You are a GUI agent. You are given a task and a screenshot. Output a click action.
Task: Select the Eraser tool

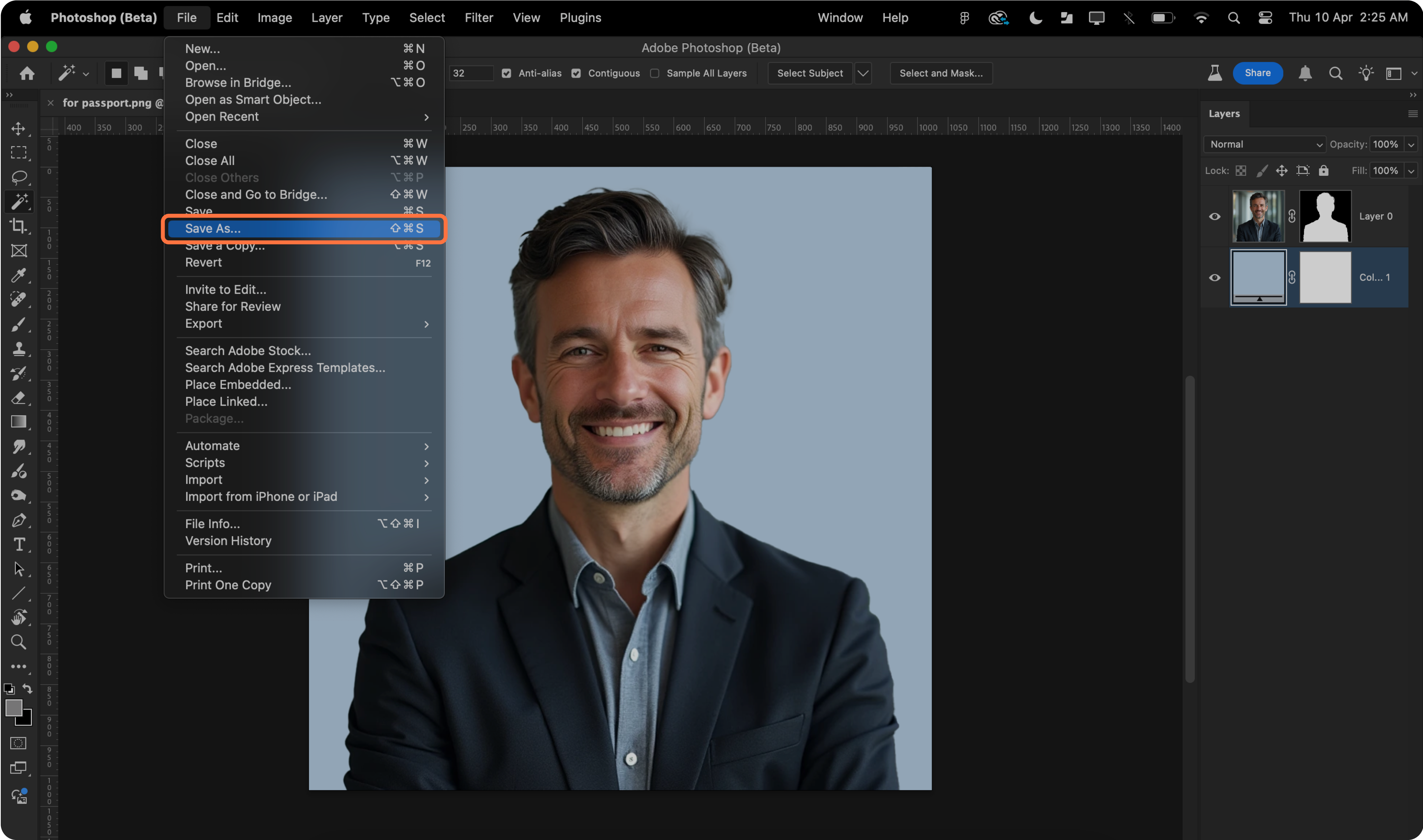click(18, 398)
